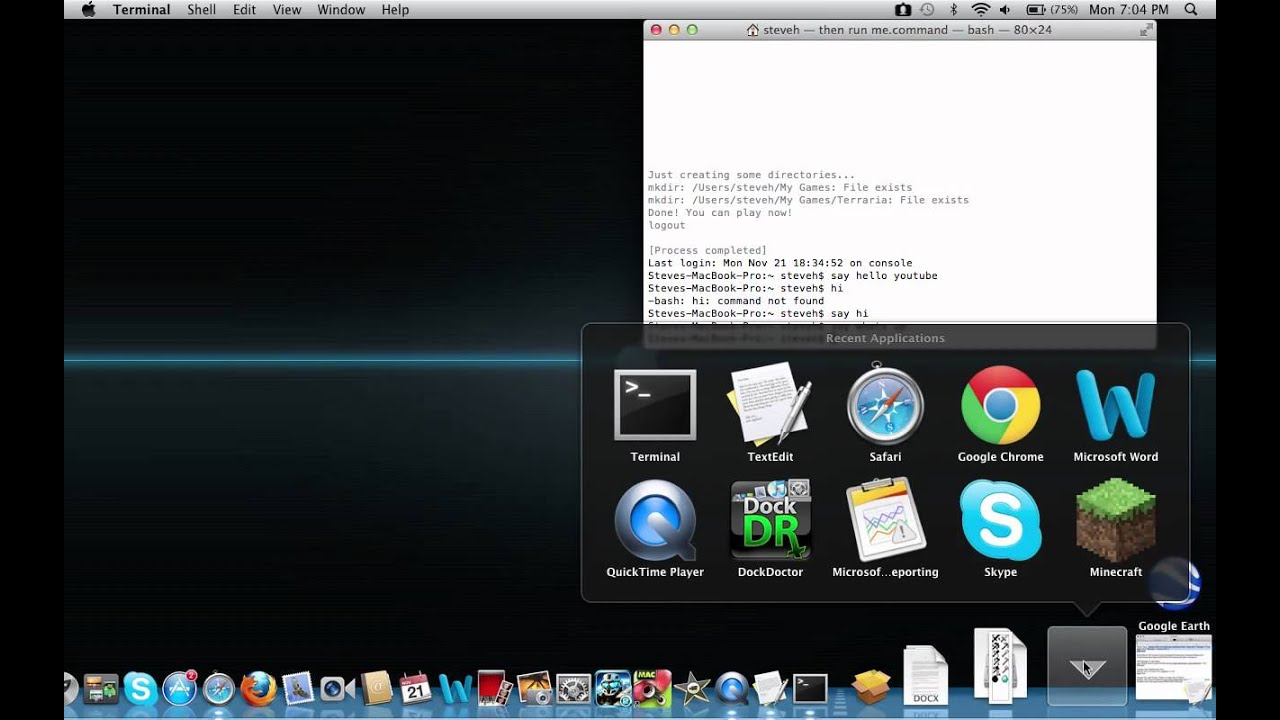
Task: Open the volume control in menu bar
Action: click(x=1007, y=9)
